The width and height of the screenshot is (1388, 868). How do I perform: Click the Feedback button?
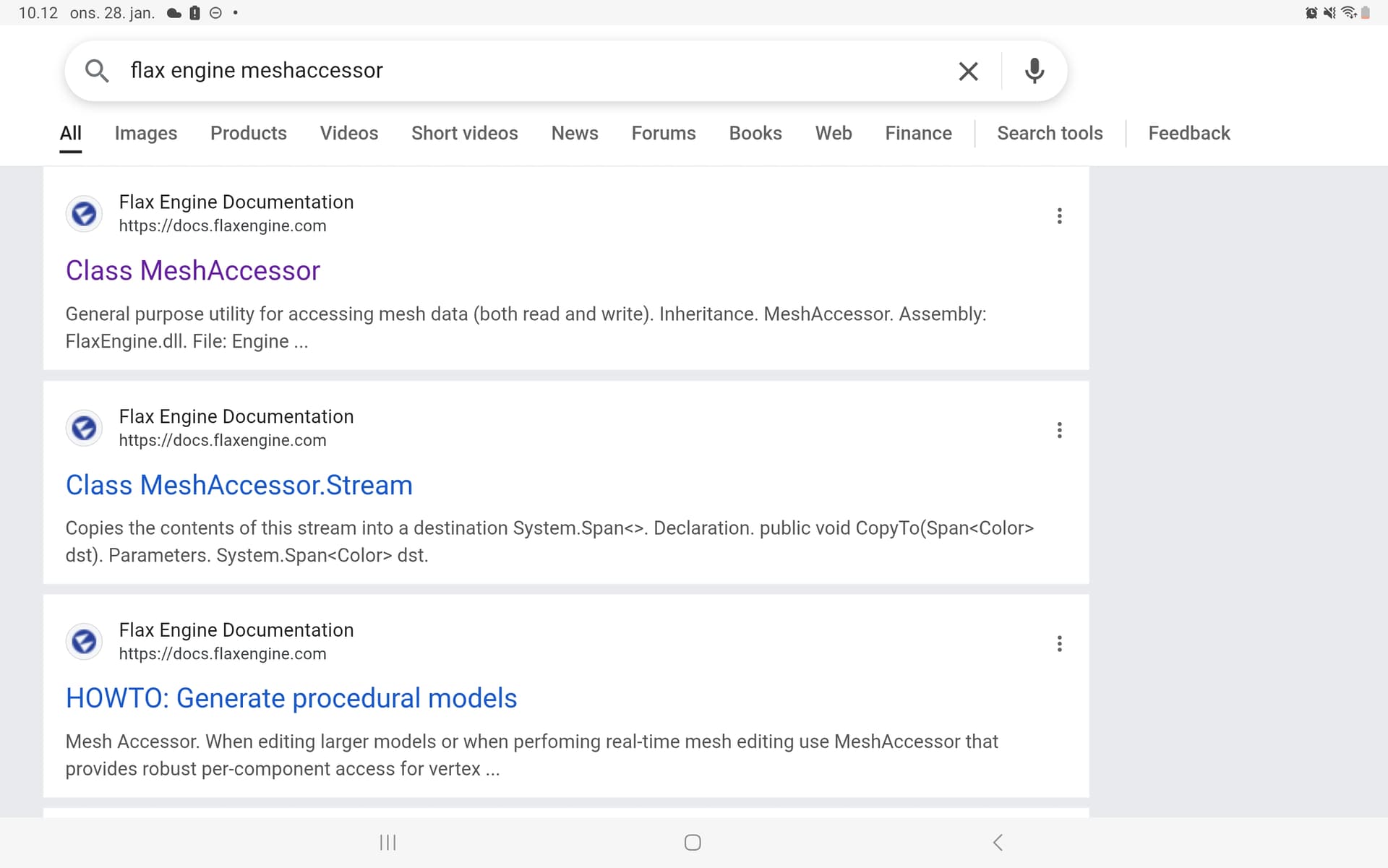coord(1188,133)
